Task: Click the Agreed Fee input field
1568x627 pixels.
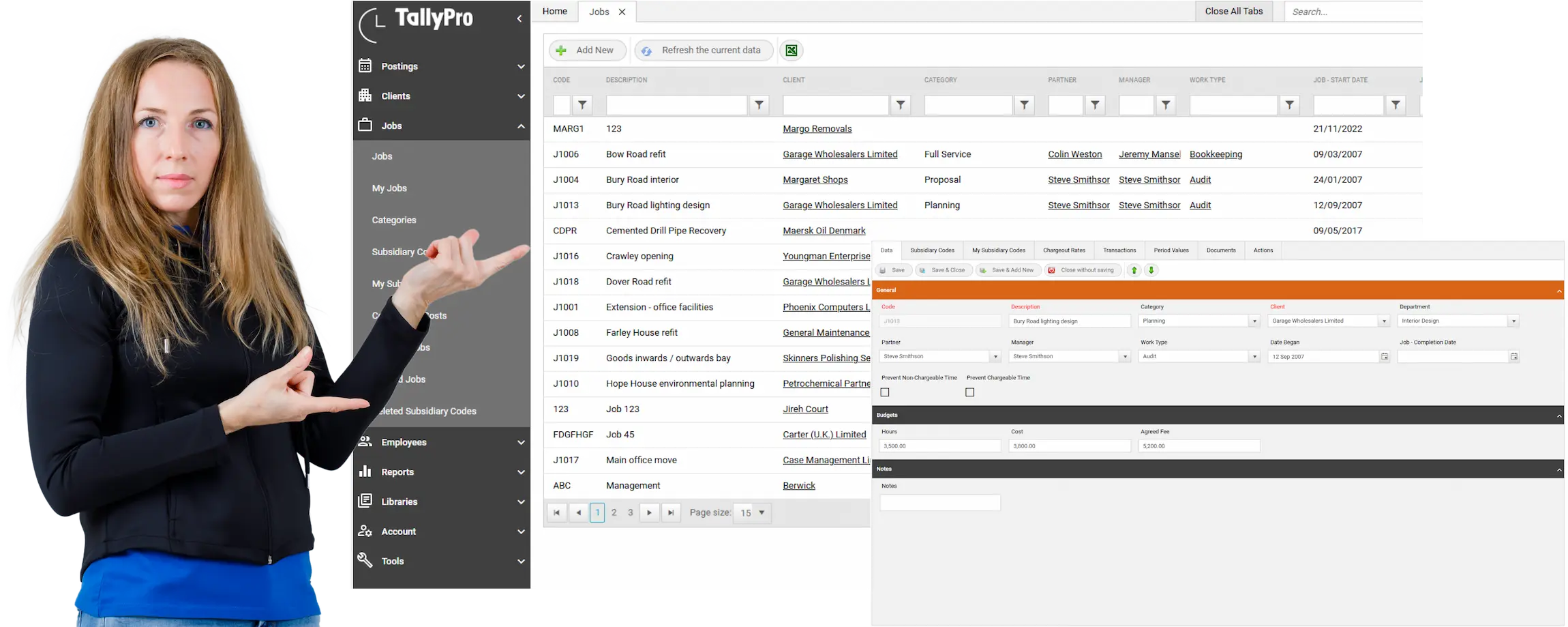Action: pos(1198,446)
